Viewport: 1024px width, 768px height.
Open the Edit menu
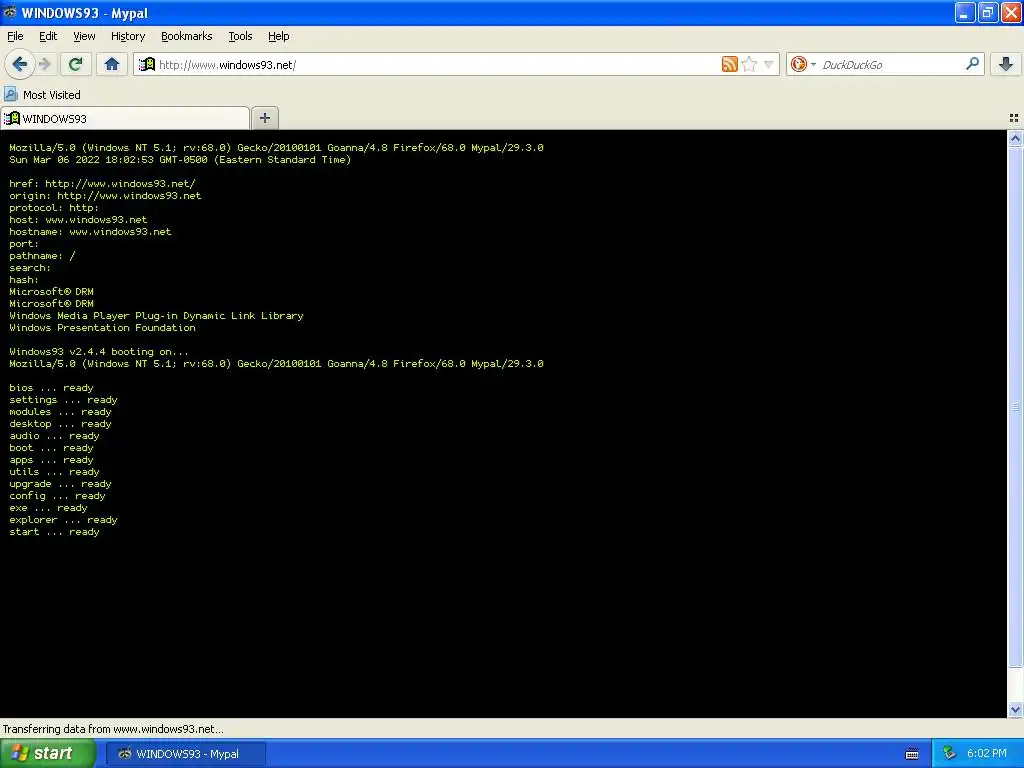(x=48, y=36)
